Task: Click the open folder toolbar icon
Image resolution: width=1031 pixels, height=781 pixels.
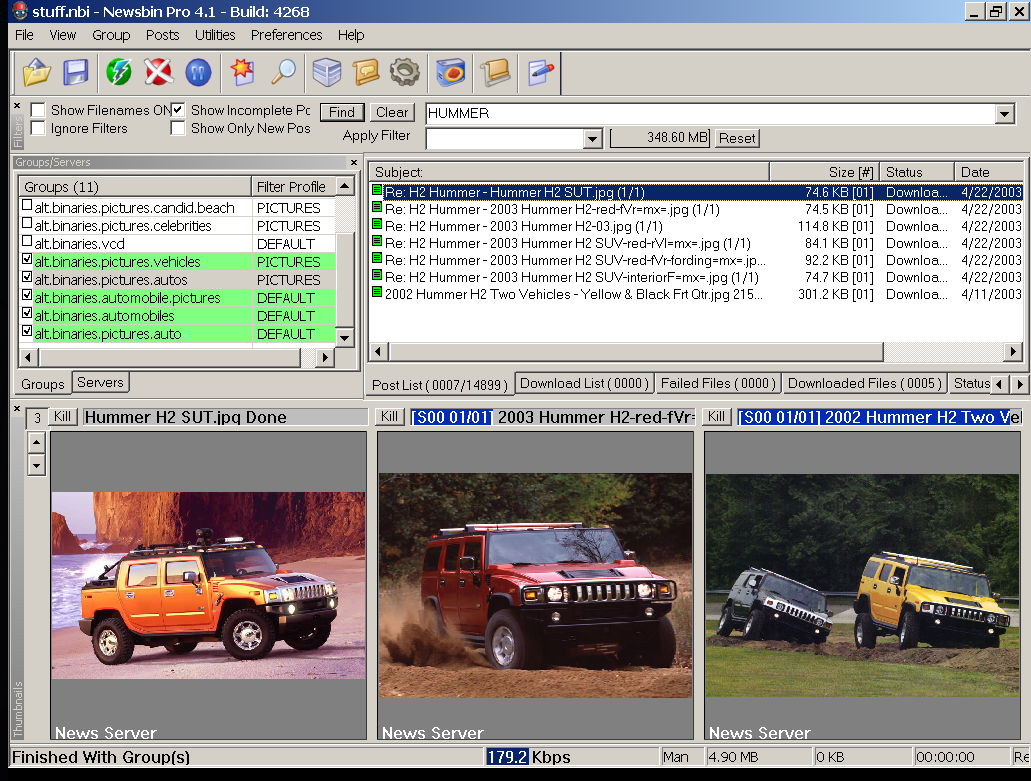Action: coord(36,72)
